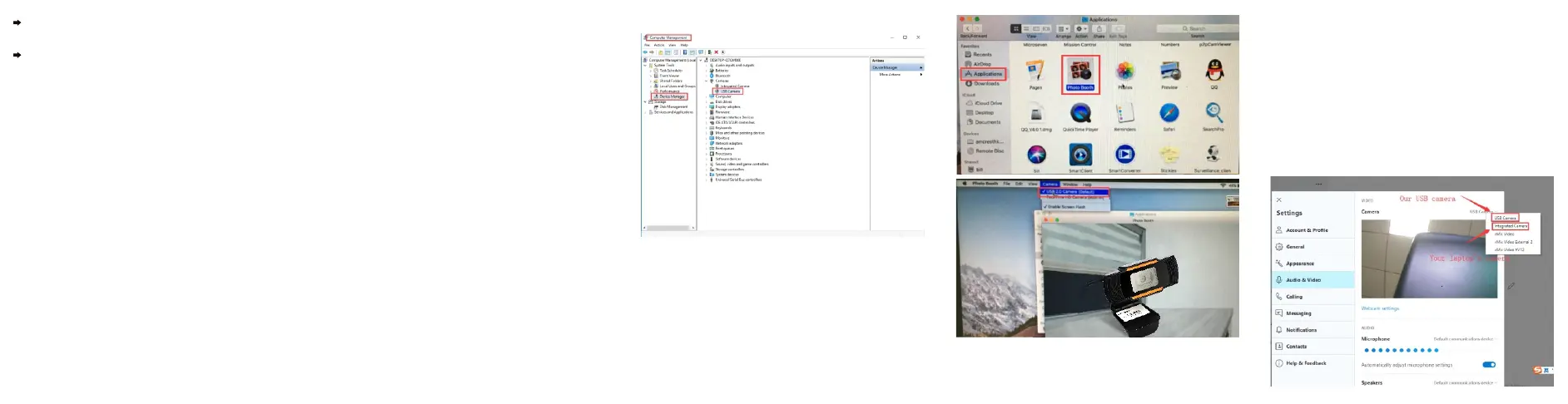Open Audio & Video settings tab
The width and height of the screenshot is (1568, 404).
point(1303,280)
